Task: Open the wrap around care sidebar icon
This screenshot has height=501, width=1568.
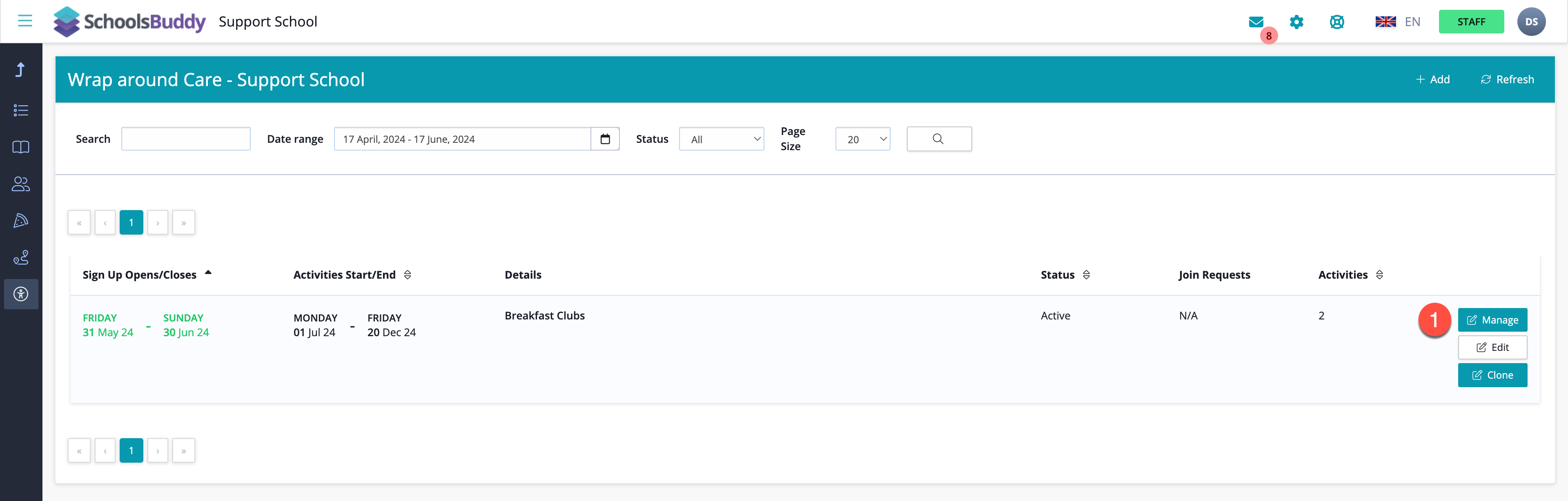Action: (21, 294)
